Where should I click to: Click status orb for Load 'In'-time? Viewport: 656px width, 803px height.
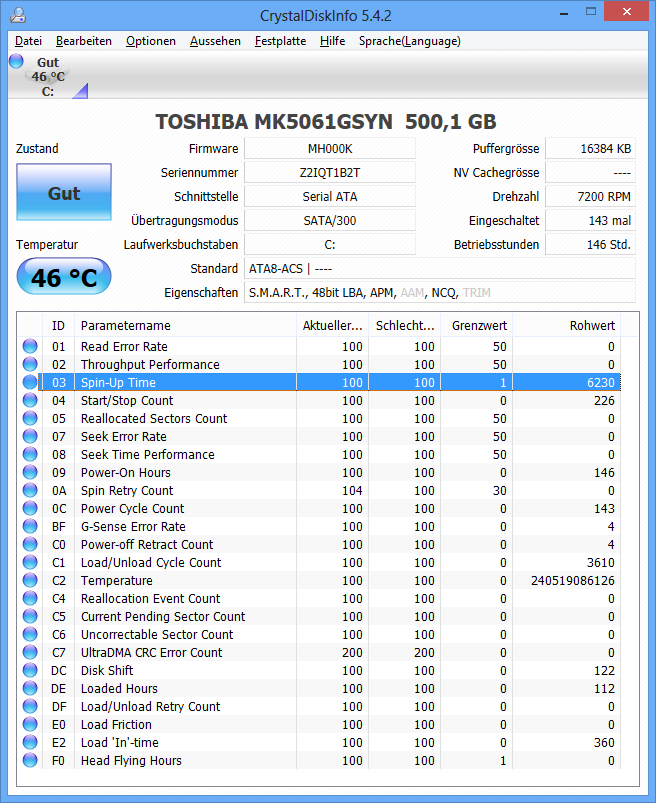click(30, 743)
